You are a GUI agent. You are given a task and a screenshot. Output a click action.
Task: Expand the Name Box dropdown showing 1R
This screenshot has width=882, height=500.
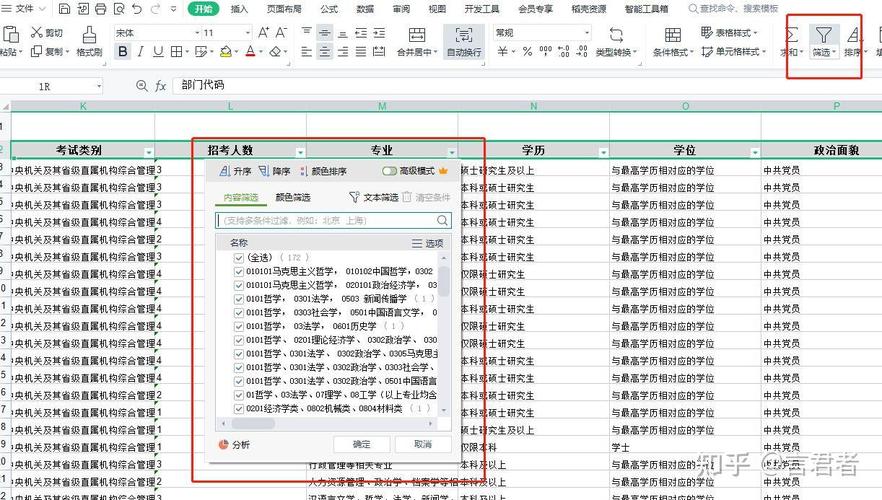point(99,87)
